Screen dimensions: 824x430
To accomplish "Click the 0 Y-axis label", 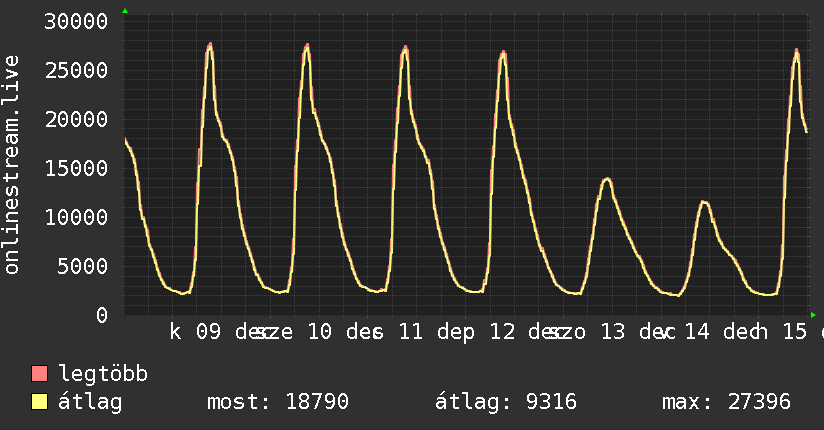I will click(102, 315).
